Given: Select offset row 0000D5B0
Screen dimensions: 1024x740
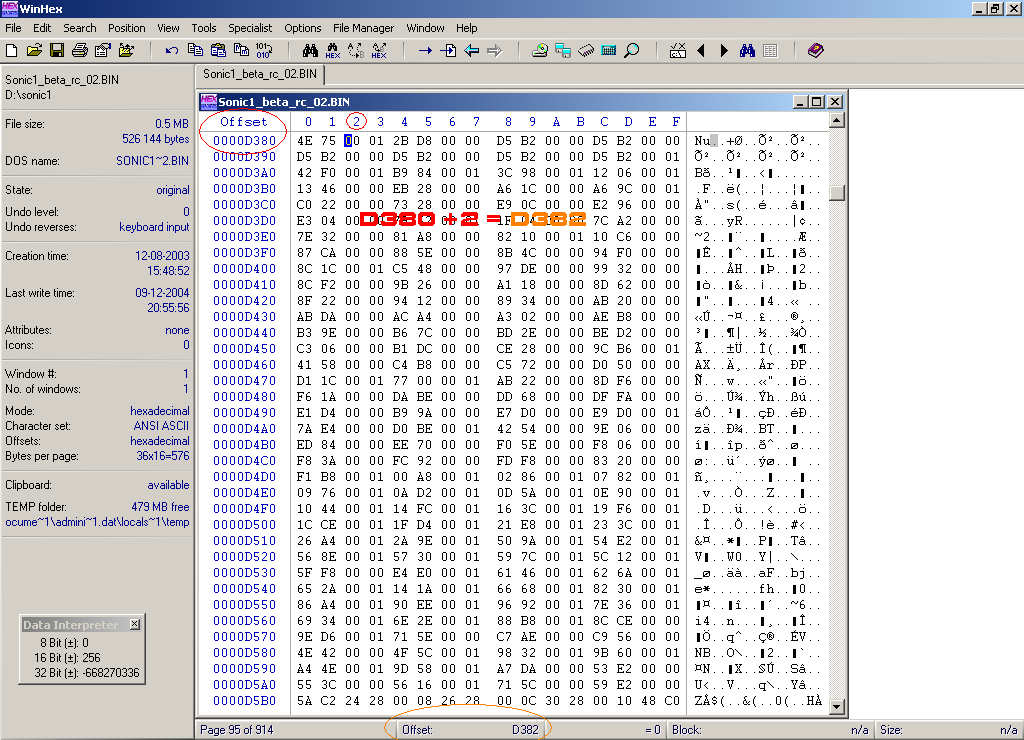Looking at the screenshot, I should click(x=244, y=701).
